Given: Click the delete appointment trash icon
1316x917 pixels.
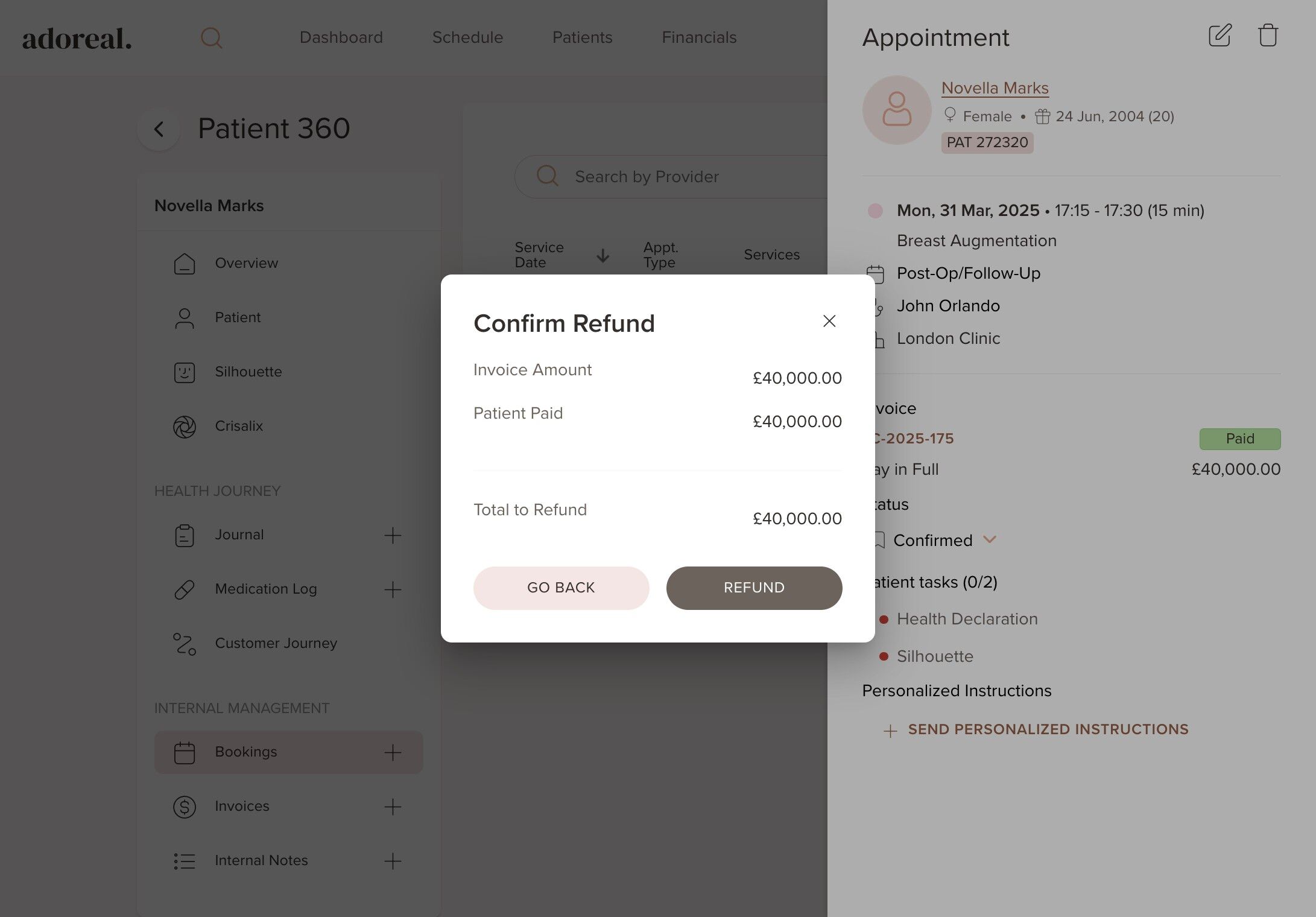Looking at the screenshot, I should 1268,36.
